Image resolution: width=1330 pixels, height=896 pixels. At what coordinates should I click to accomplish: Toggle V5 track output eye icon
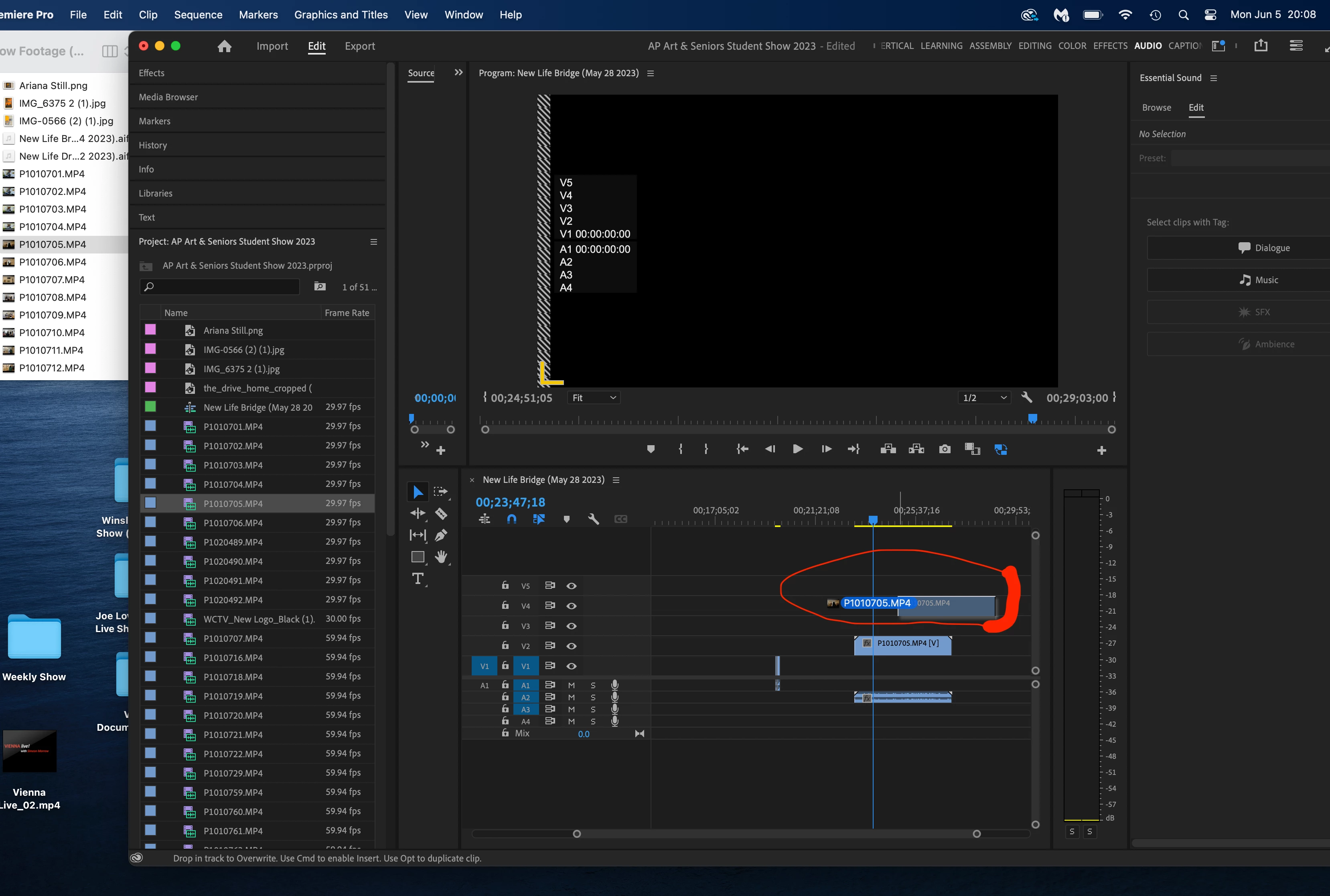point(571,586)
